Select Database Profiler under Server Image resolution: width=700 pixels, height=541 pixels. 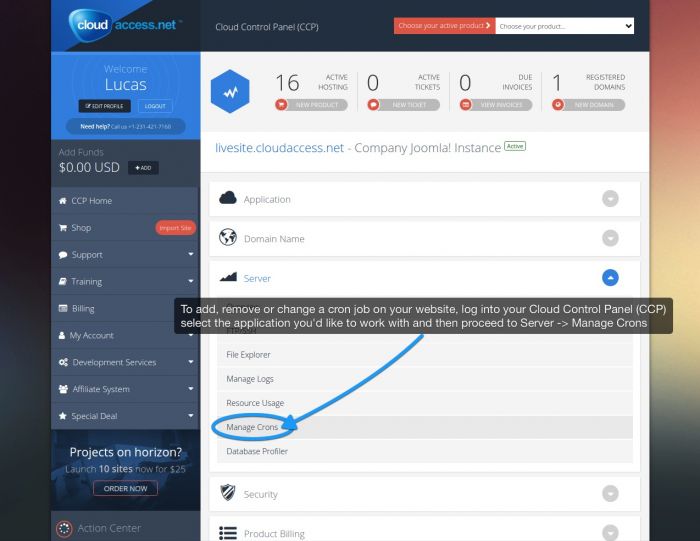coord(425,451)
